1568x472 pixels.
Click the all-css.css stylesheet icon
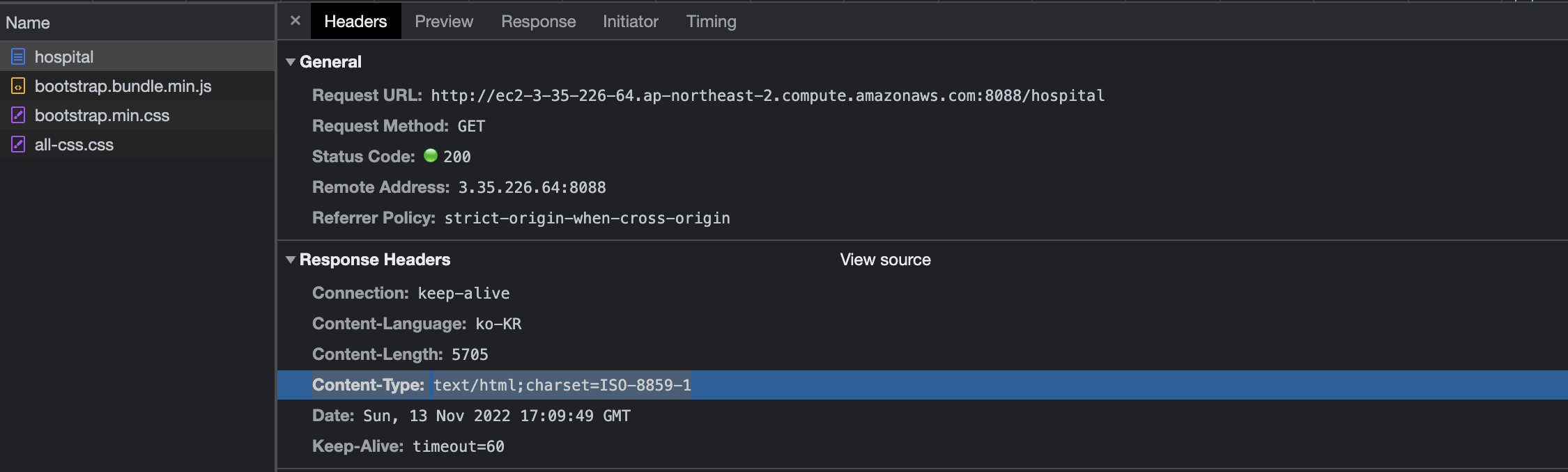click(18, 145)
